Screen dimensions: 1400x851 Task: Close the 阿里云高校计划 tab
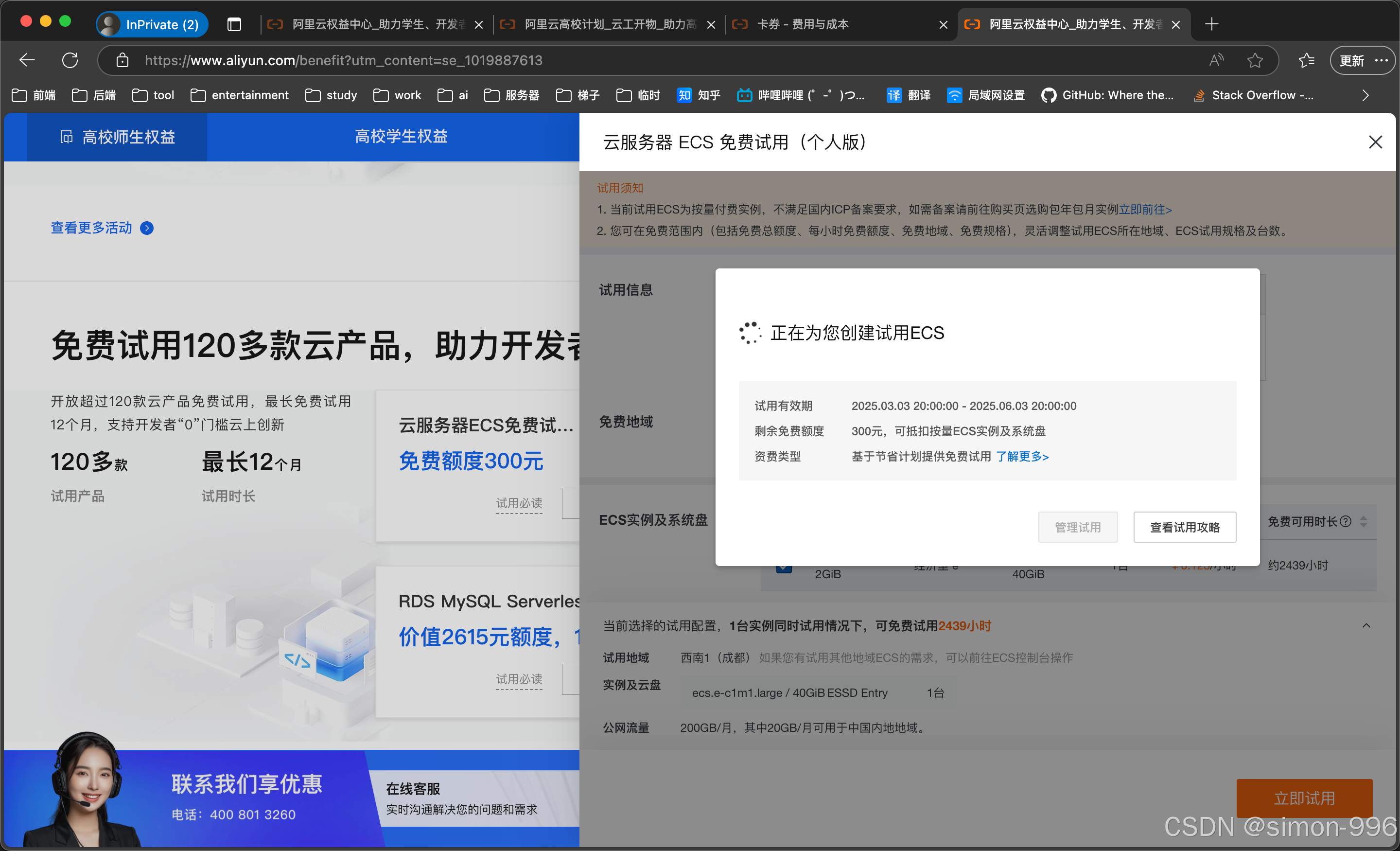pos(711,24)
